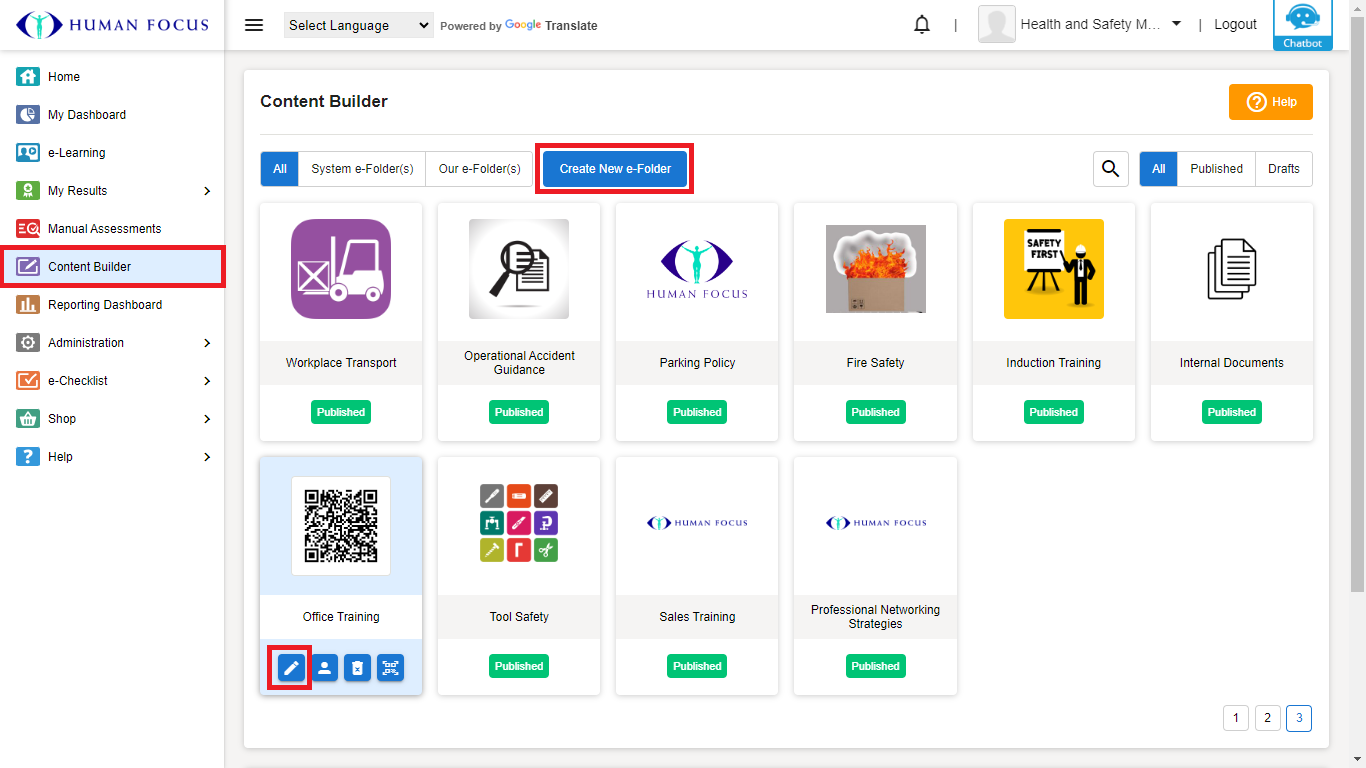
Task: Open the Select Language dropdown
Action: click(x=358, y=25)
